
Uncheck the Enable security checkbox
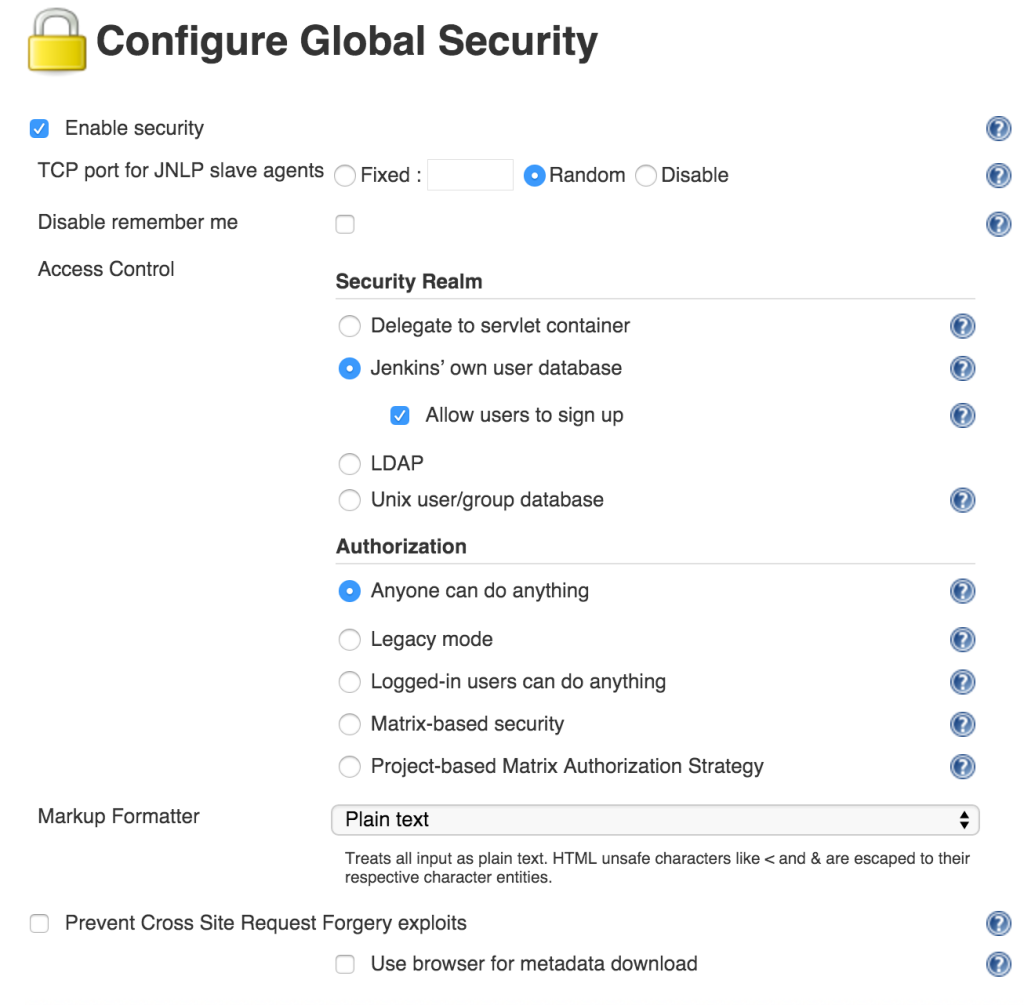[x=40, y=128]
